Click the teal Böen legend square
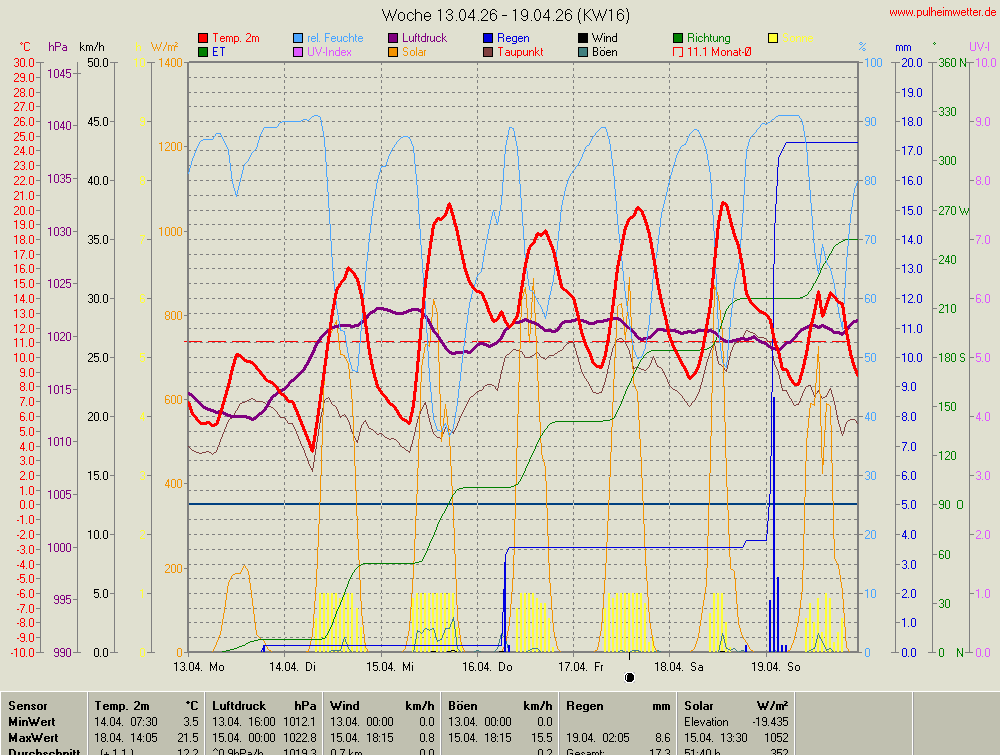This screenshot has height=755, width=1000. pyautogui.click(x=584, y=52)
